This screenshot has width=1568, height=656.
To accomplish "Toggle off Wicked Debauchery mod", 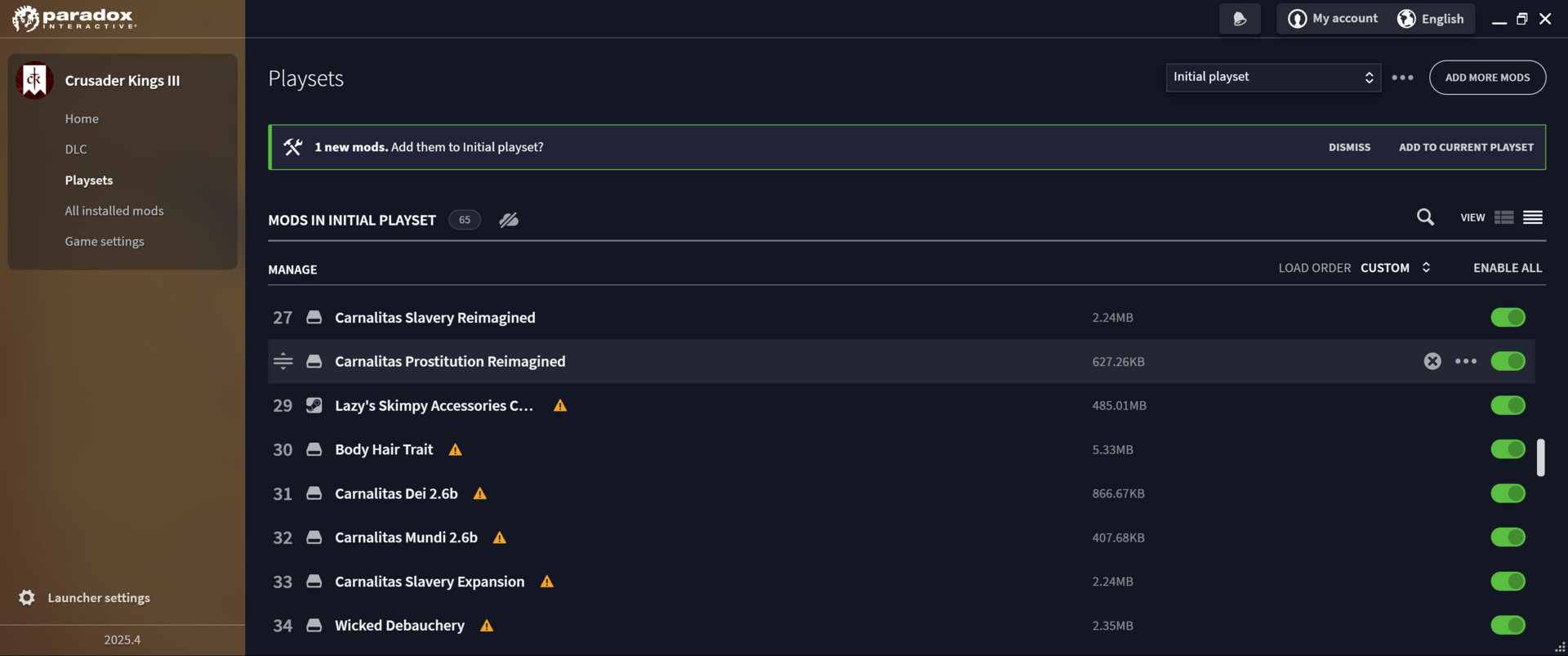I will (1508, 625).
